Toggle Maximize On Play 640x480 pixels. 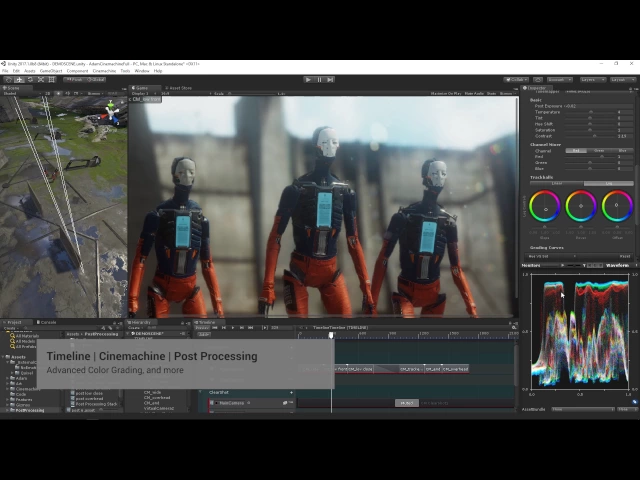coord(446,93)
